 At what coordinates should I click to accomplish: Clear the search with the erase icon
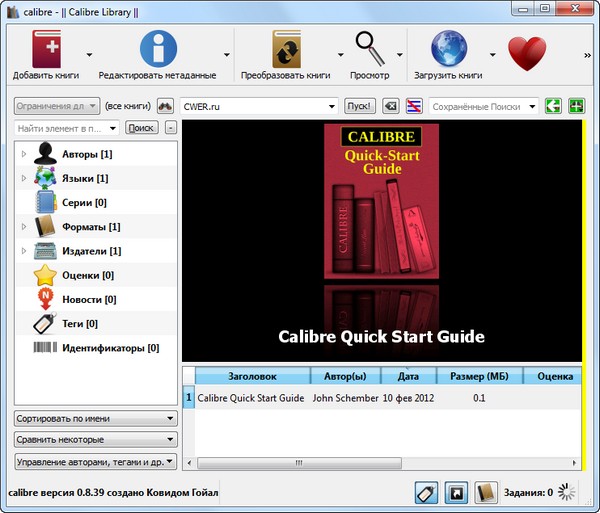point(391,106)
